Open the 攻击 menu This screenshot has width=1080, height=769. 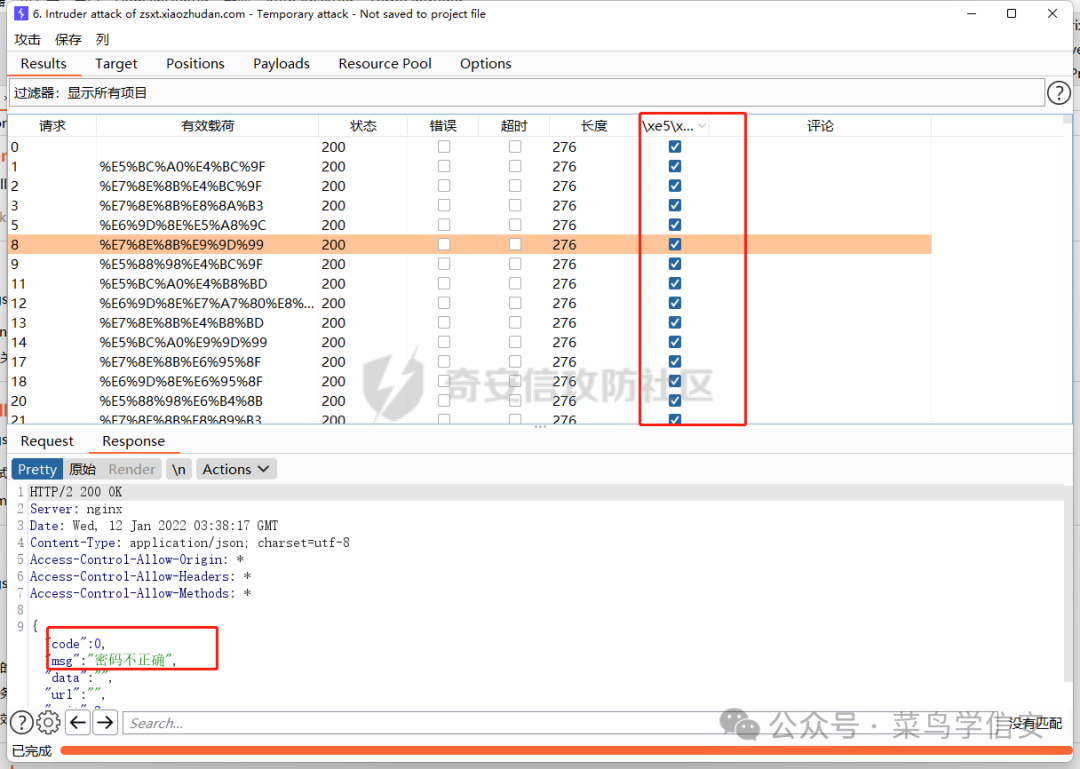click(28, 39)
